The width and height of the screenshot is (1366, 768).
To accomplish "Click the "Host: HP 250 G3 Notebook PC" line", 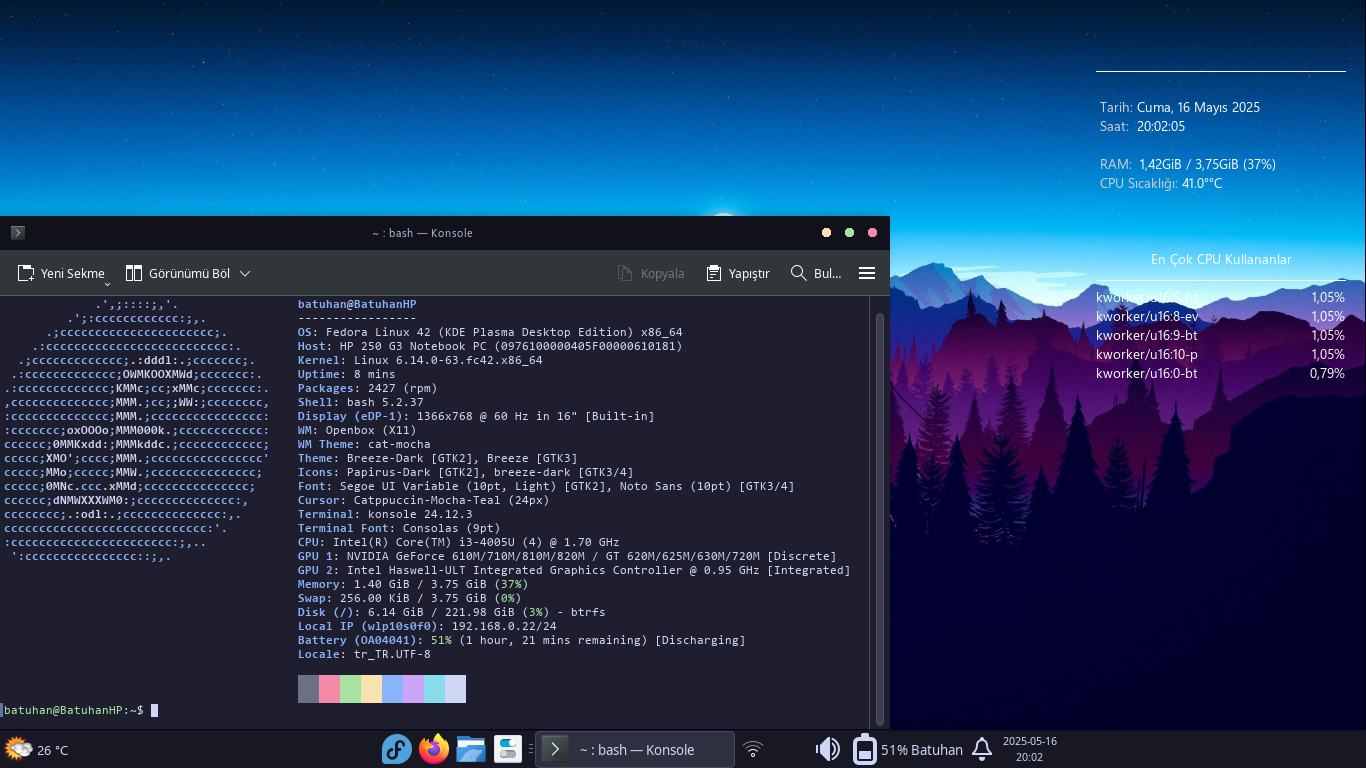I will (x=490, y=346).
